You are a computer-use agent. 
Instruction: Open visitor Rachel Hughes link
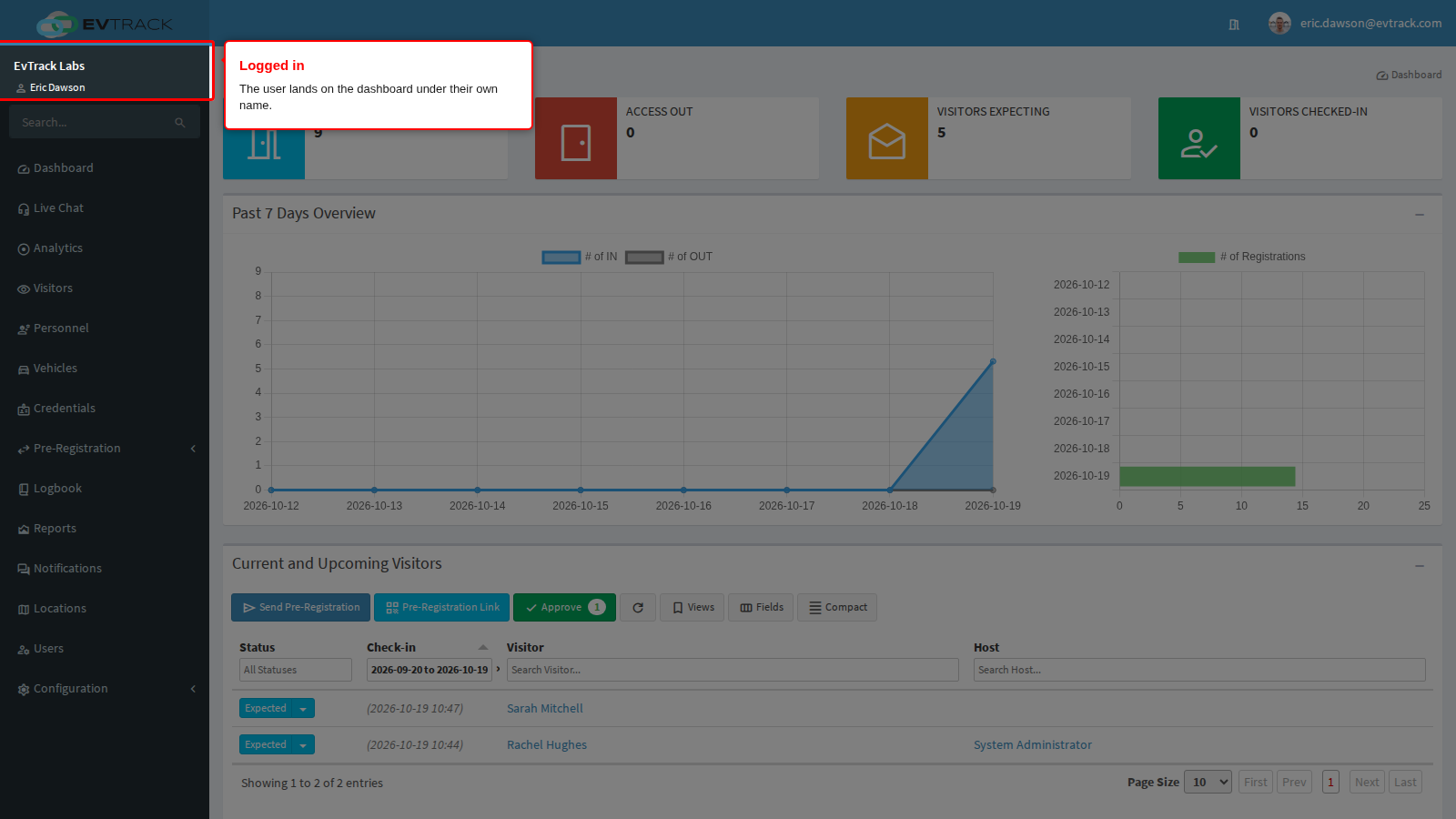point(547,745)
